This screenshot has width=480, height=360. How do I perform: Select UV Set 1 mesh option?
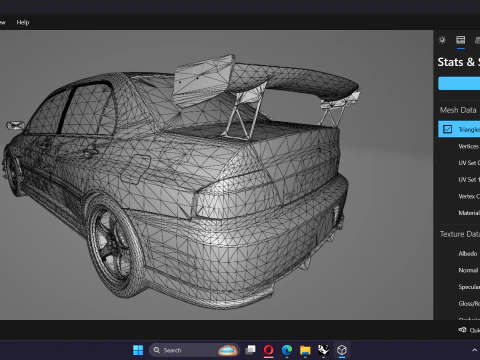tap(469, 179)
